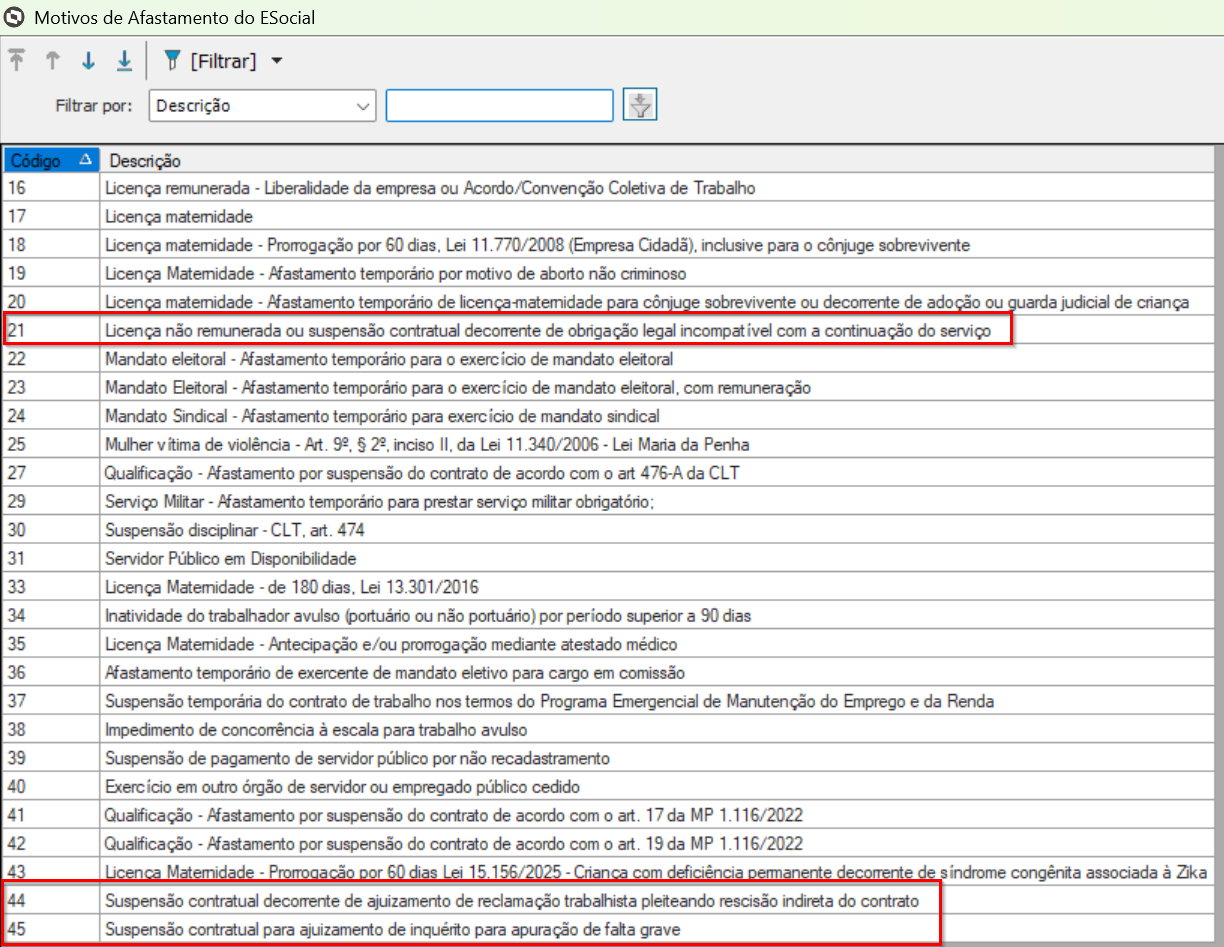Move to the next record arrow
1224x947 pixels.
pos(88,61)
